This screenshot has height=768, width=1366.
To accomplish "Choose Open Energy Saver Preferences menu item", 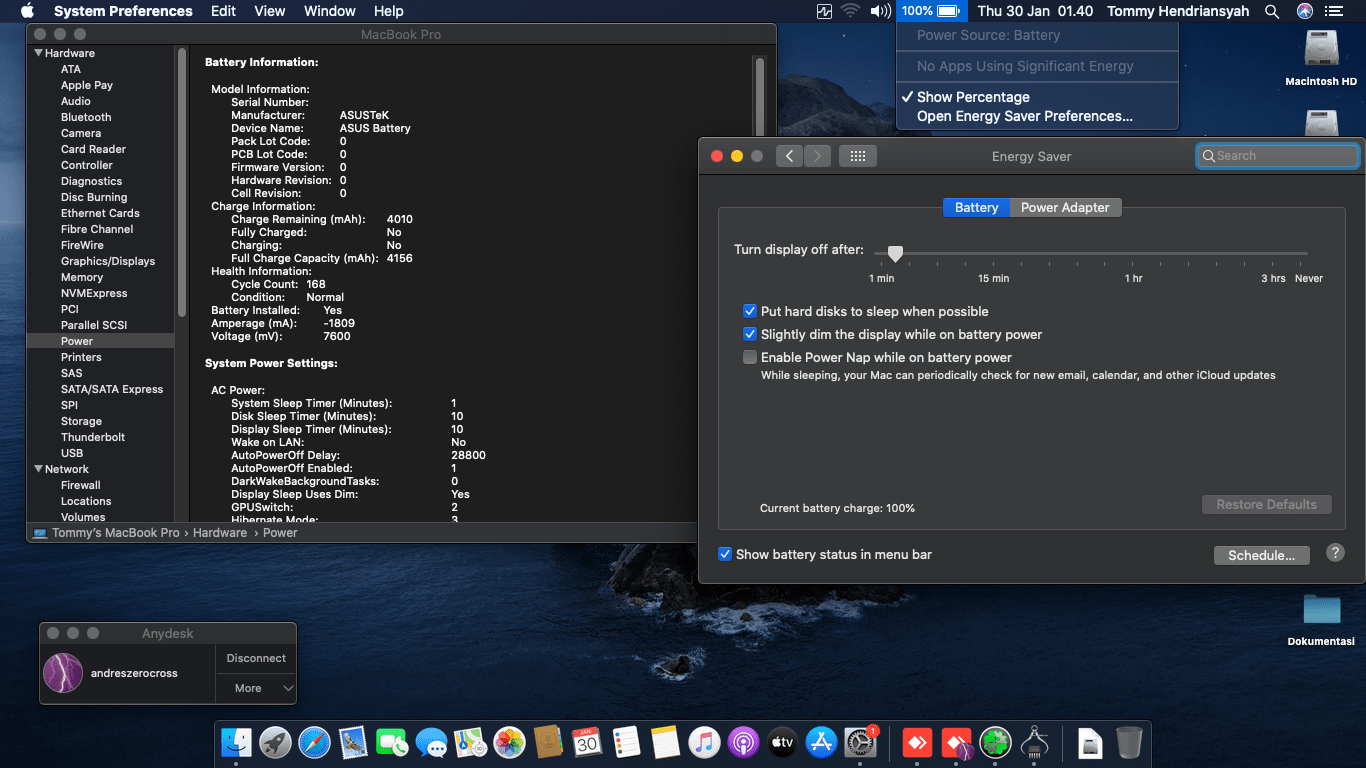I will pyautogui.click(x=1025, y=116).
